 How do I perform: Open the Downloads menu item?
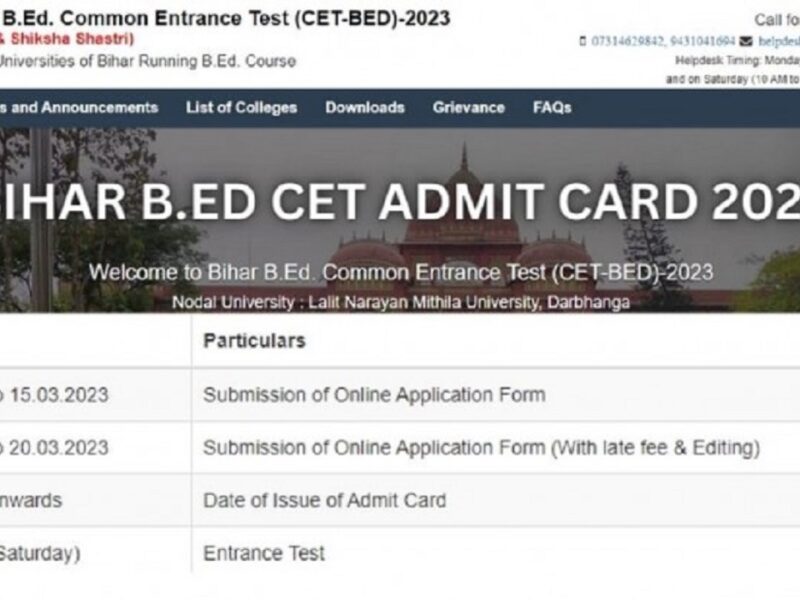pos(363,107)
